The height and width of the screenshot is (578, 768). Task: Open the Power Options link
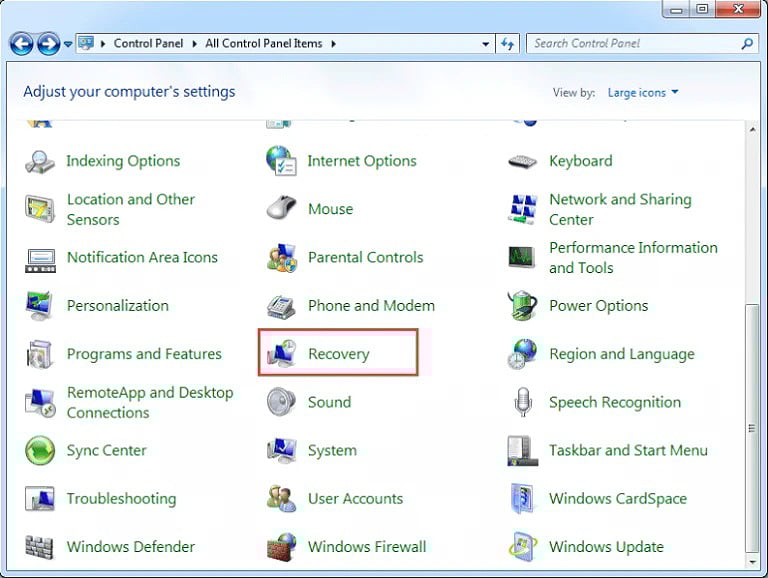click(x=599, y=306)
